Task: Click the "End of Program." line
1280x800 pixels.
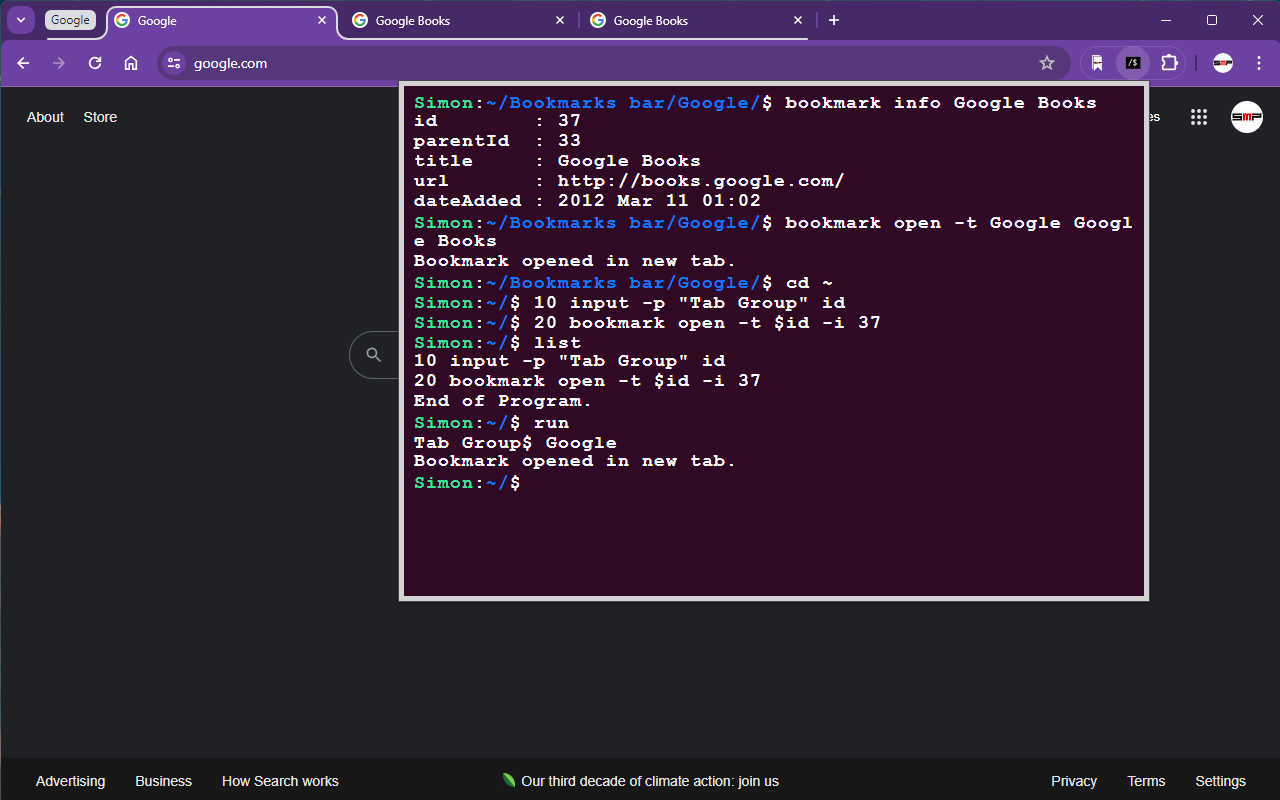Action: [x=503, y=401]
